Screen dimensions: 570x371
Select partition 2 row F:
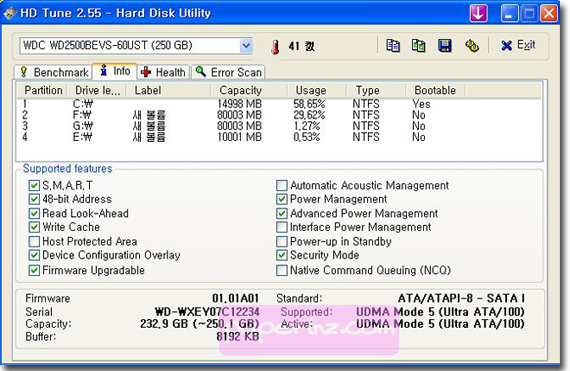tap(279, 115)
